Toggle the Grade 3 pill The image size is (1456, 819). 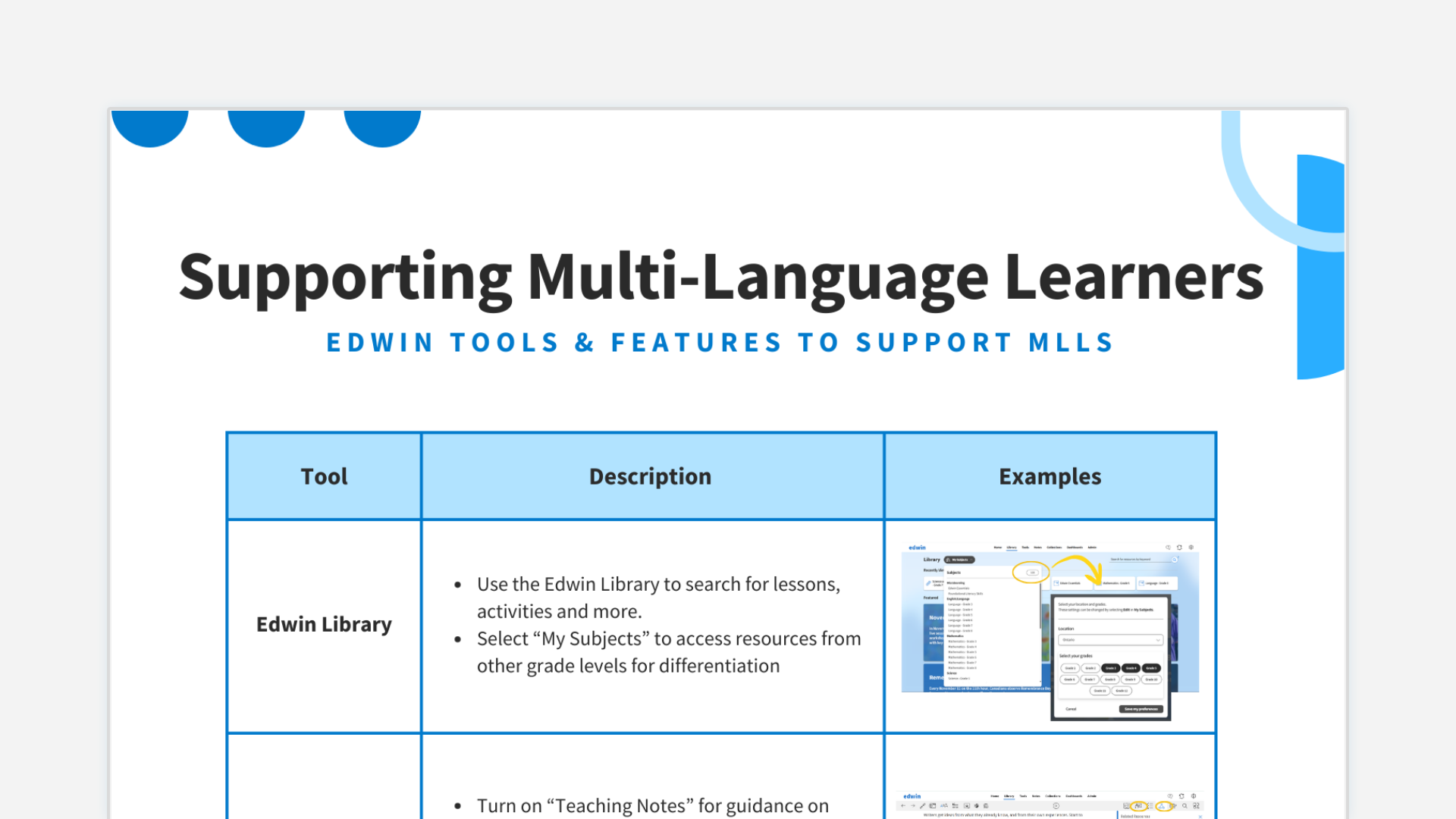[1110, 668]
